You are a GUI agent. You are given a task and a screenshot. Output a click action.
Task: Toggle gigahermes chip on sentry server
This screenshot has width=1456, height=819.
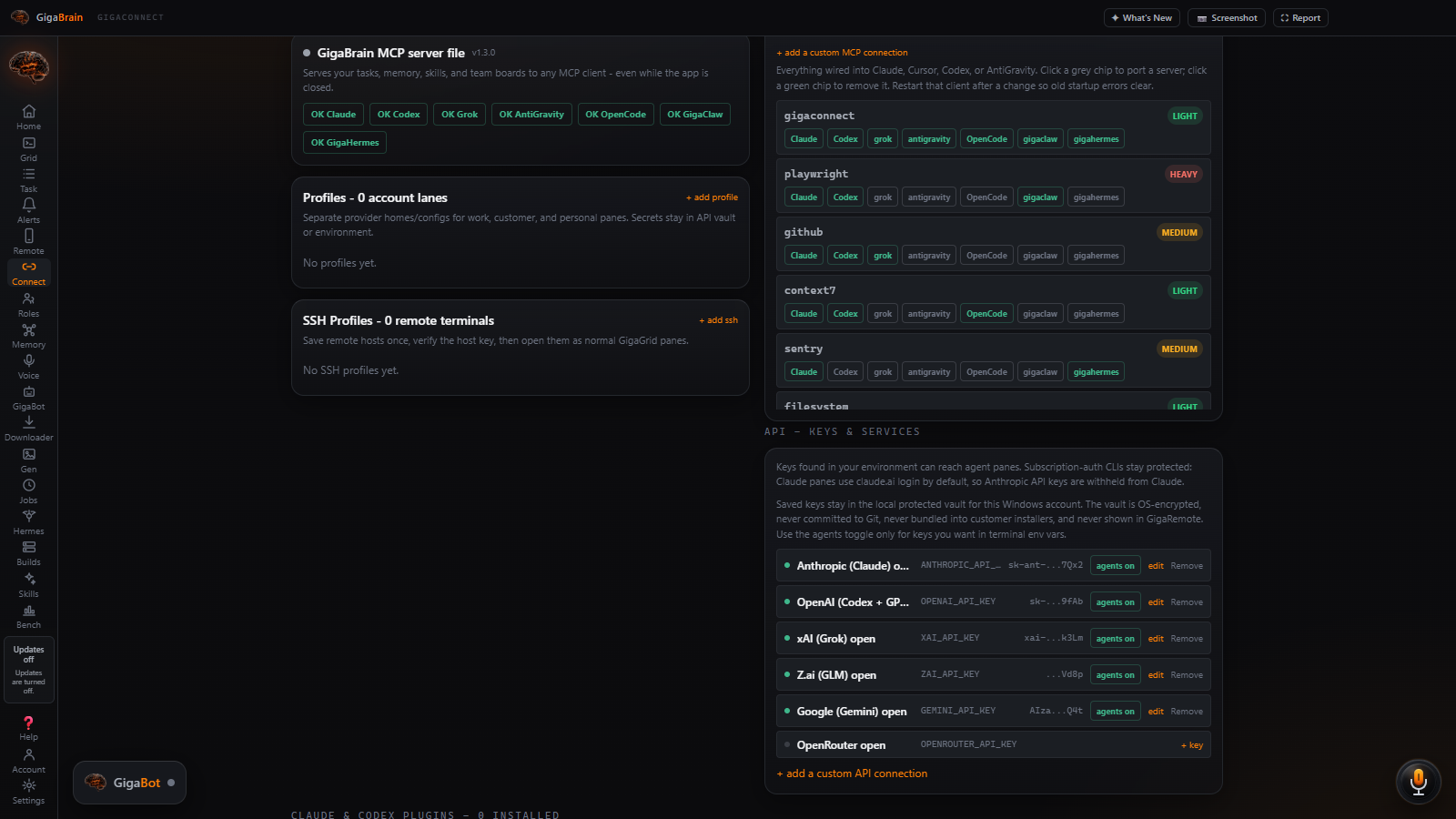1096,372
